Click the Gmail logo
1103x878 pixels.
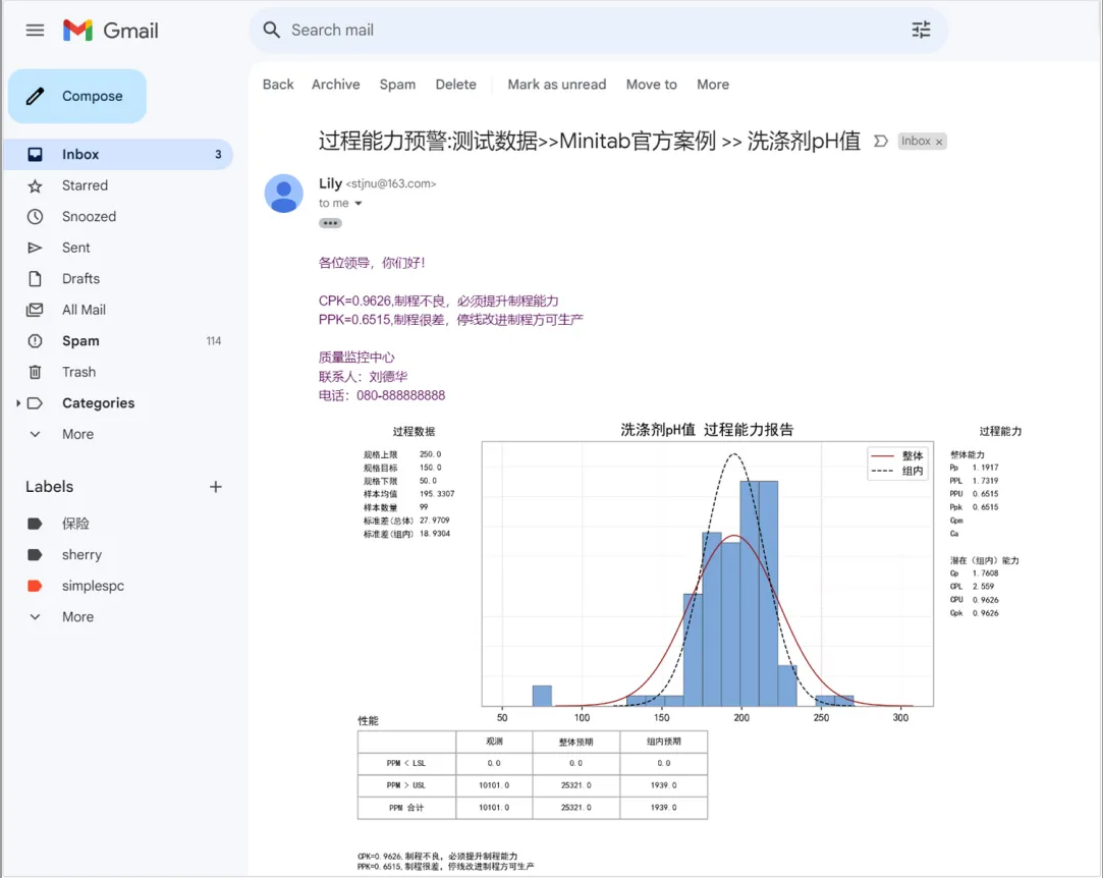[x=111, y=30]
